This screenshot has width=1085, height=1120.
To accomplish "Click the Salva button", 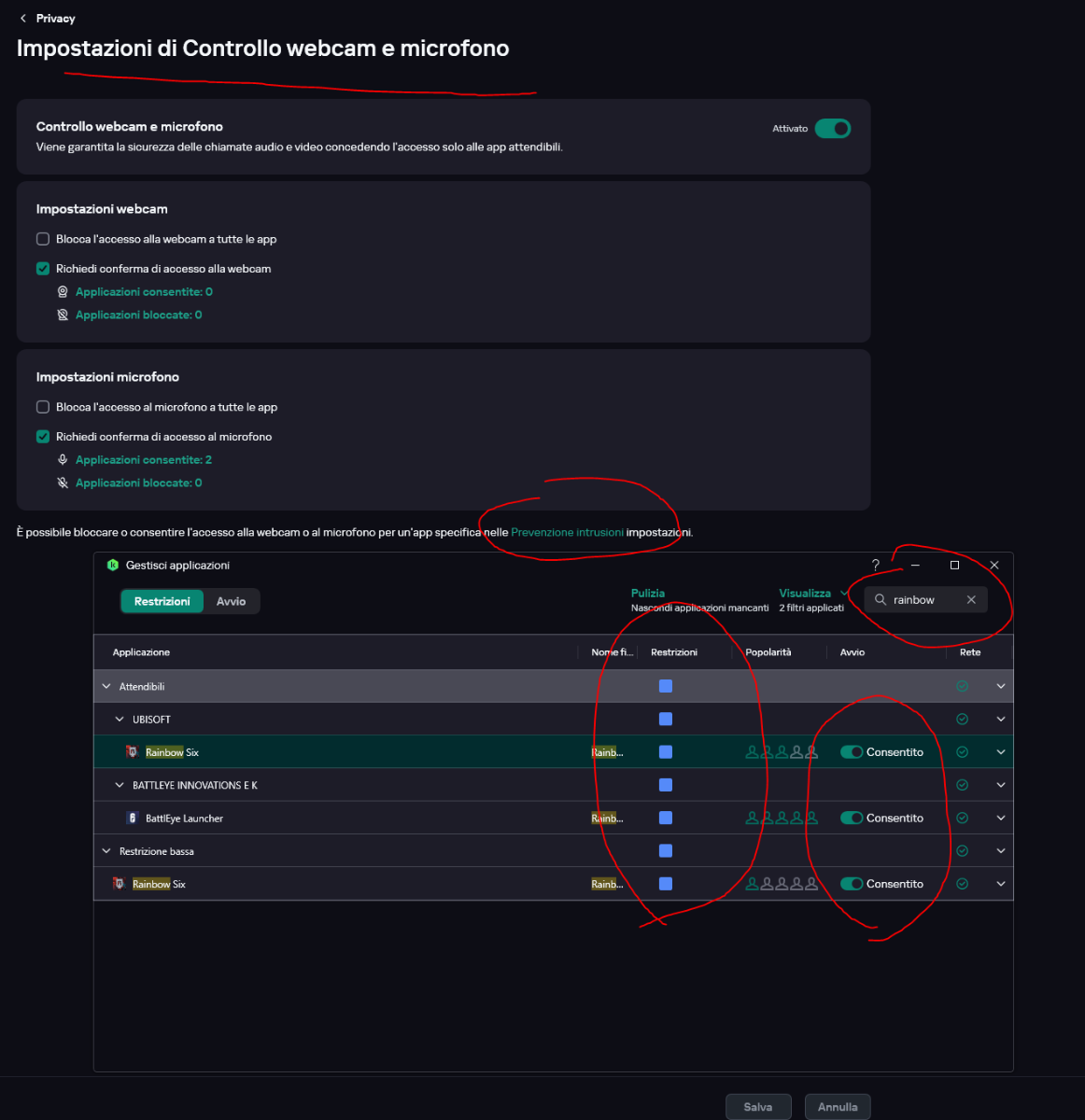I will coord(757,1107).
